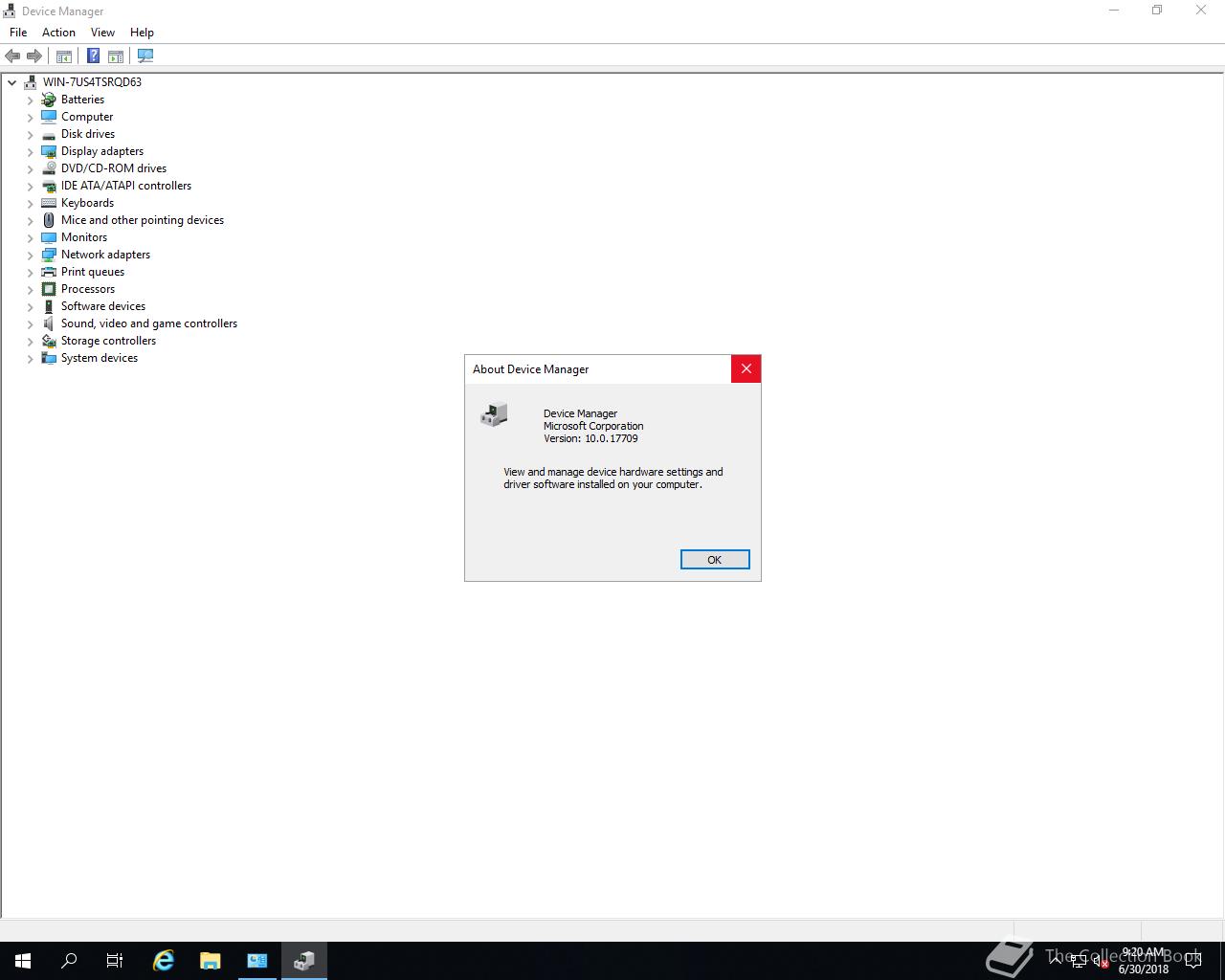The height and width of the screenshot is (980, 1225).
Task: Expand the Monitors node chevron
Action: pos(30,238)
